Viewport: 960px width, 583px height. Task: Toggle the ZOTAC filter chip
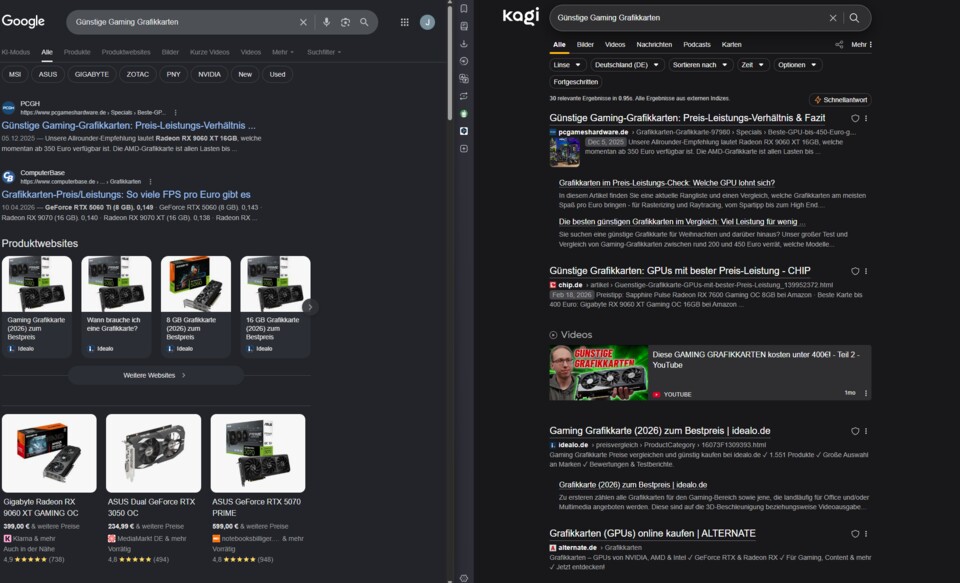[138, 74]
